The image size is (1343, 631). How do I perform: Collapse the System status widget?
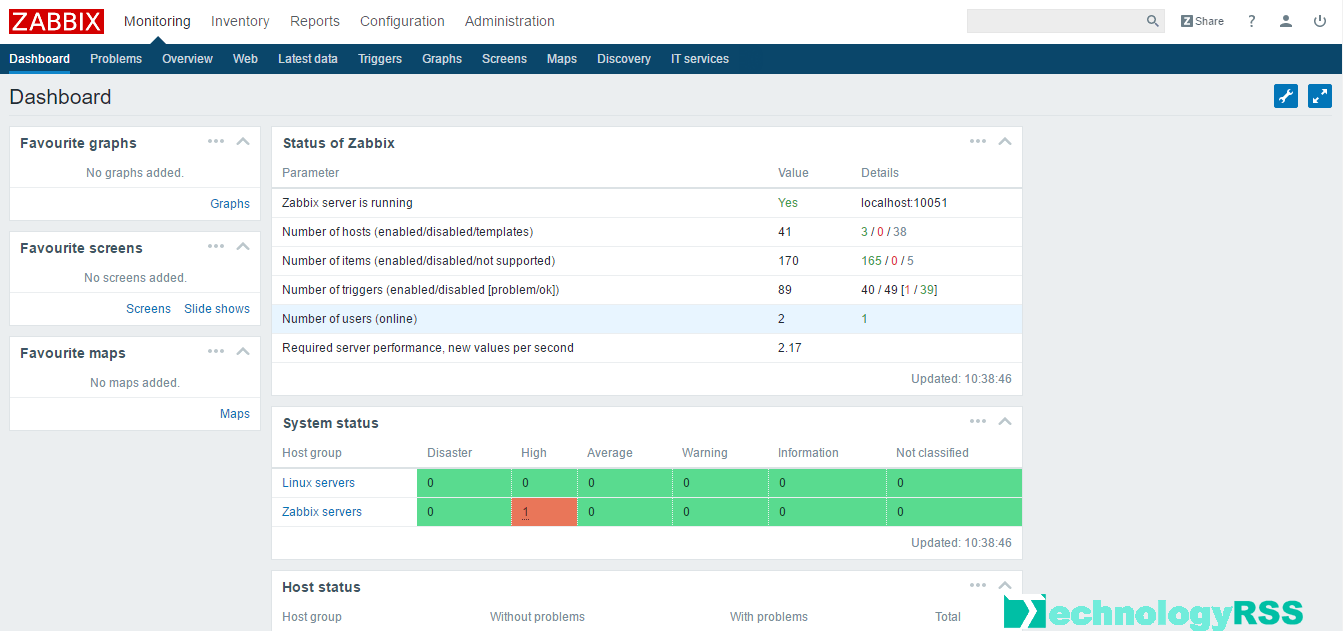pos(1005,421)
